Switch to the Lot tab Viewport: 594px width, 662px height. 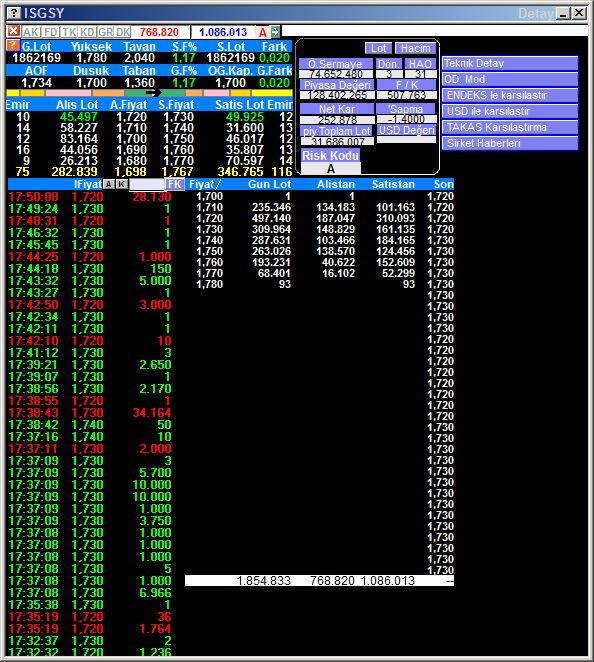coord(378,48)
